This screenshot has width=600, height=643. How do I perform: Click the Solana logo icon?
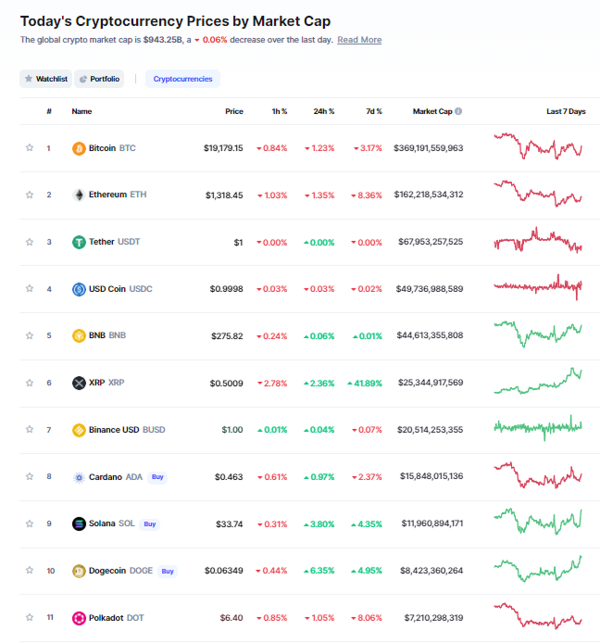pos(79,524)
